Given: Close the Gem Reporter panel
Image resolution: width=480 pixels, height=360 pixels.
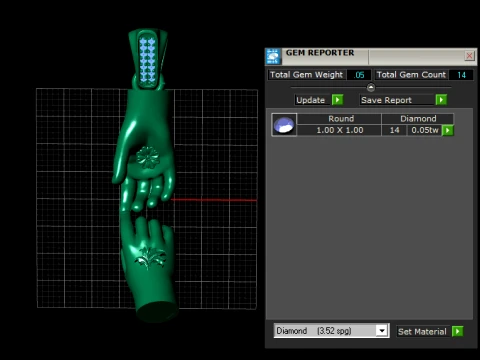Looking at the screenshot, I should pyautogui.click(x=469, y=56).
